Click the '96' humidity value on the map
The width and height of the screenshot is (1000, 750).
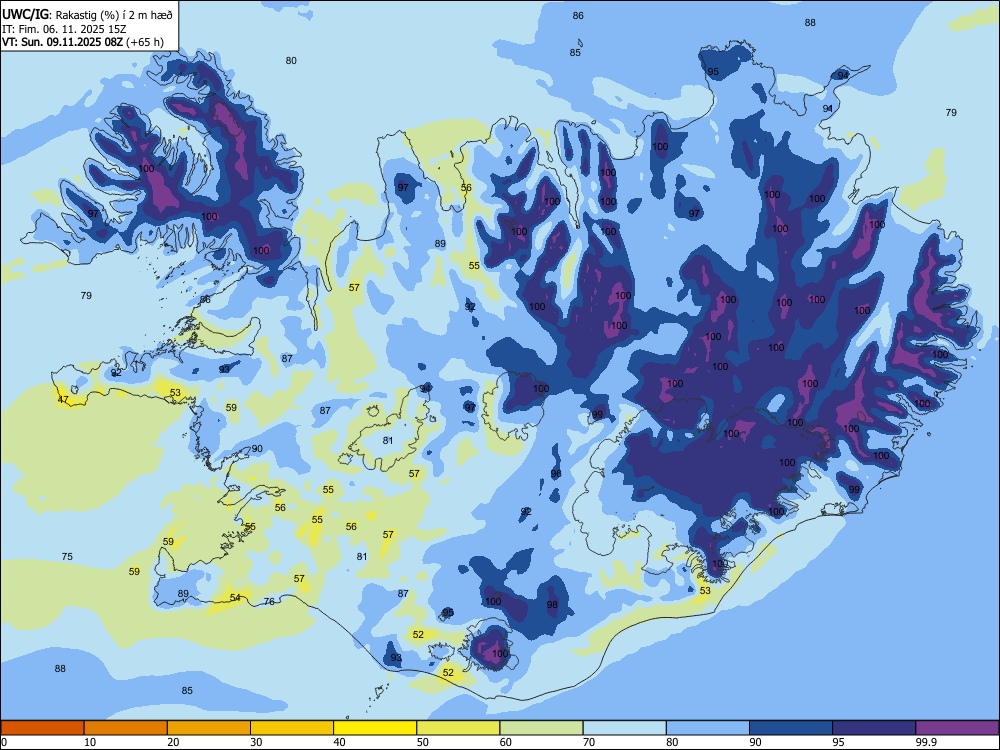click(556, 474)
